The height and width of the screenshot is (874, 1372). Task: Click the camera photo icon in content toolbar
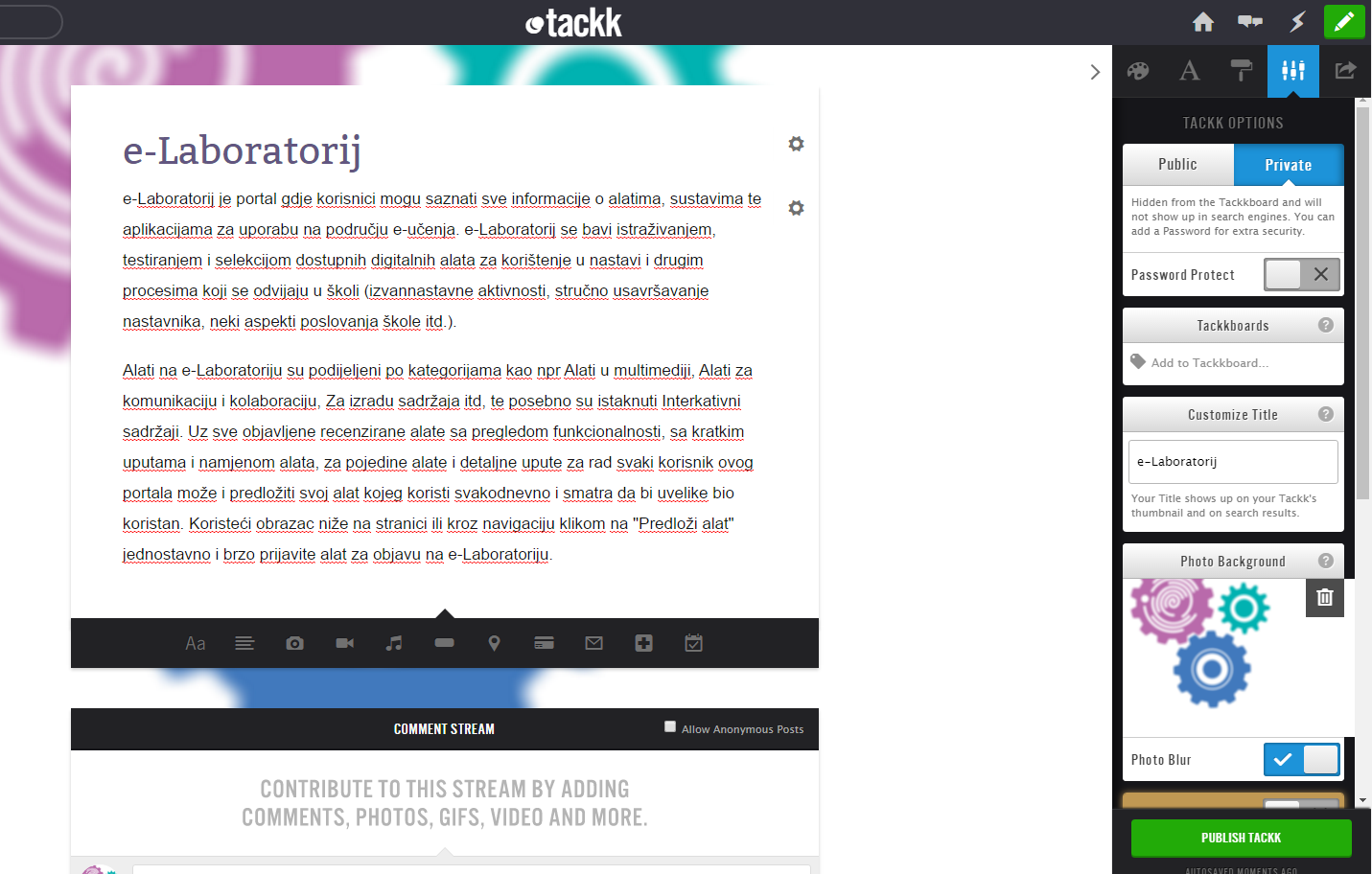[x=294, y=643]
